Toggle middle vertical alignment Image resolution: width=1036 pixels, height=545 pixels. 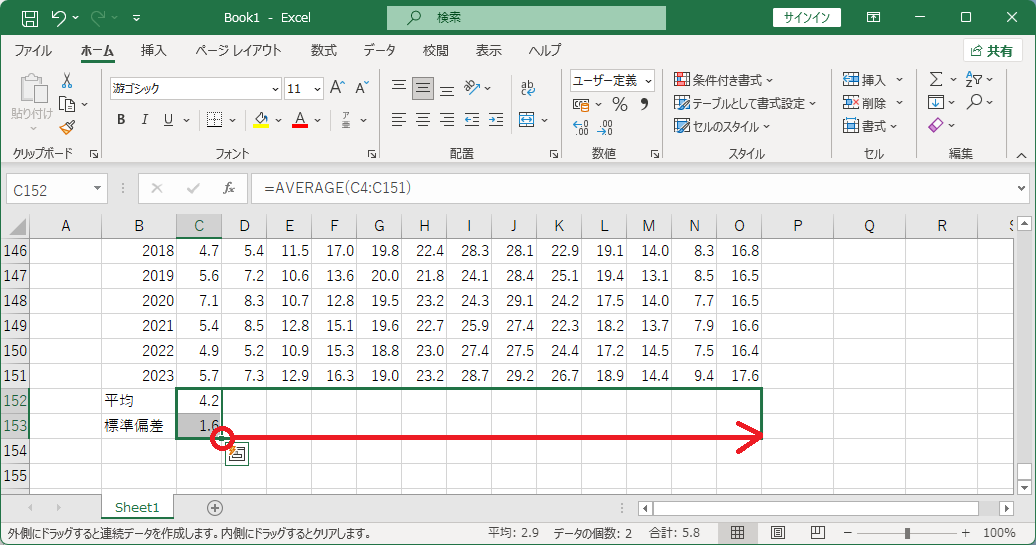423,88
